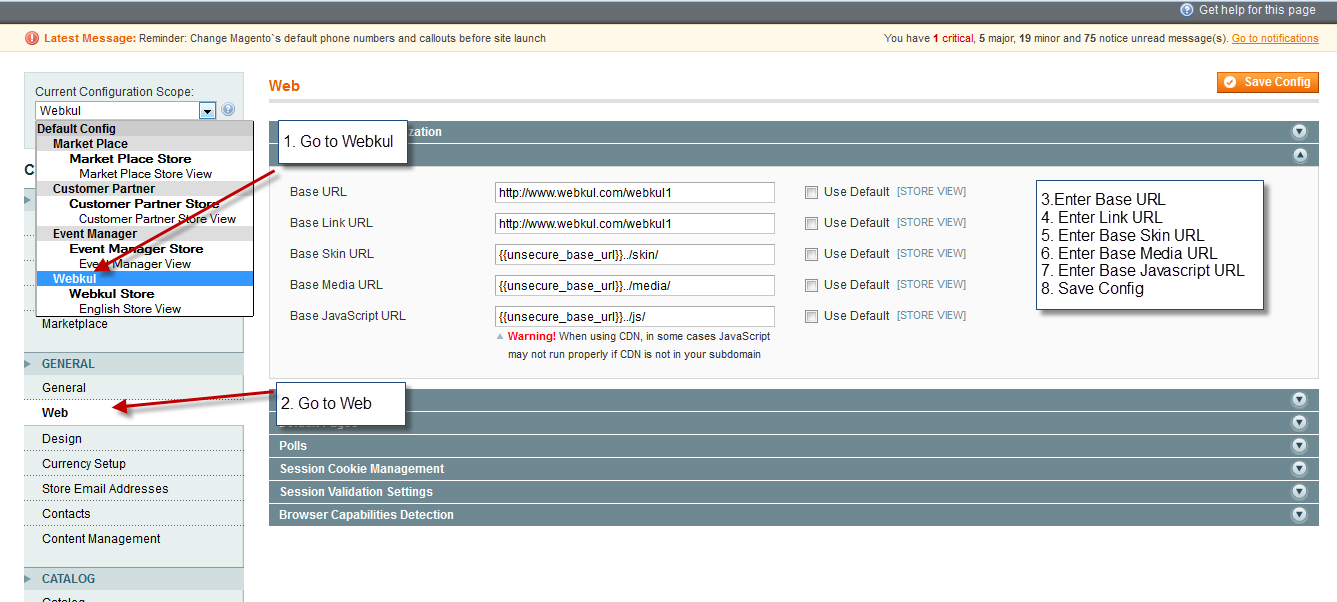Tick Use Default for Base URL
Screen dimensions: 1337x602
coord(811,192)
